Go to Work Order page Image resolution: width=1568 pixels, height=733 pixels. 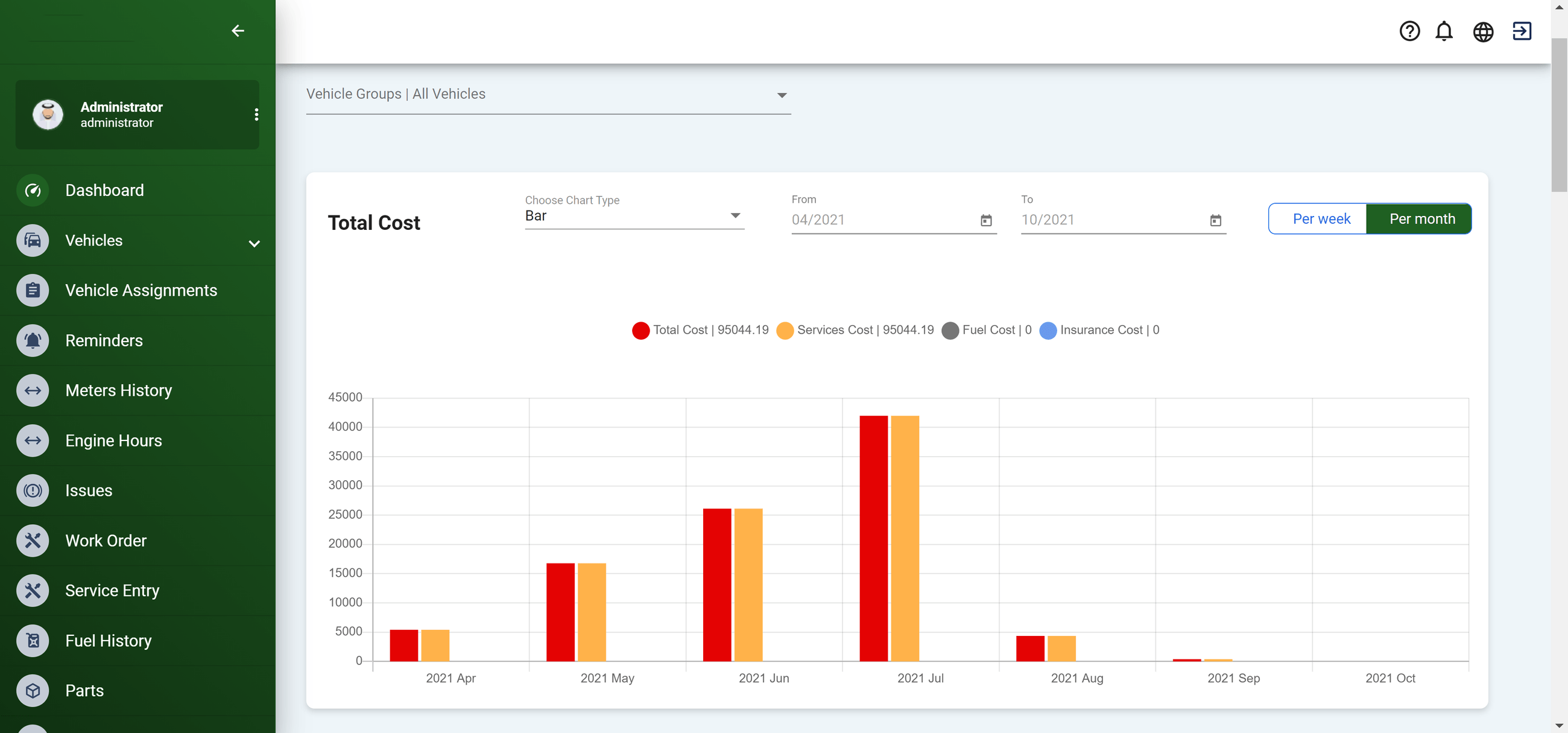[106, 541]
